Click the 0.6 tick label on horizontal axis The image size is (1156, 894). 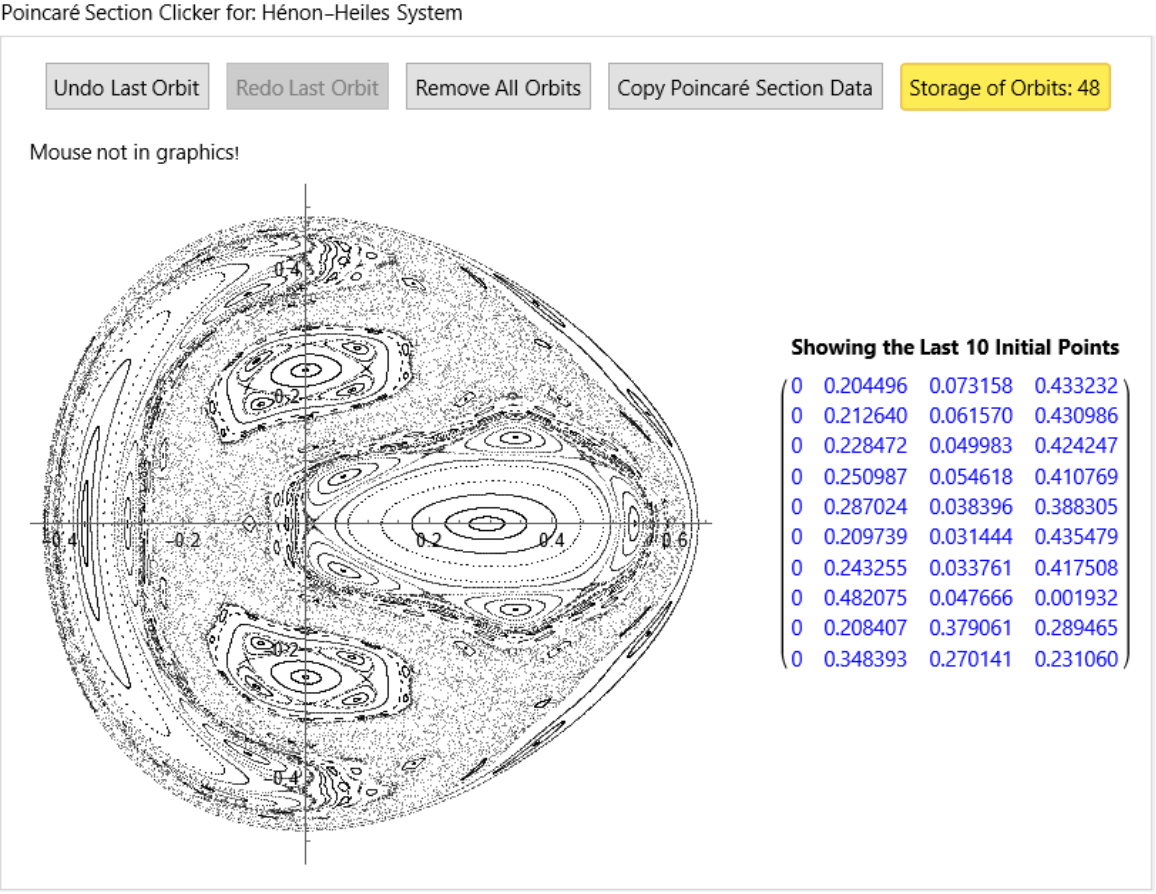(x=675, y=540)
